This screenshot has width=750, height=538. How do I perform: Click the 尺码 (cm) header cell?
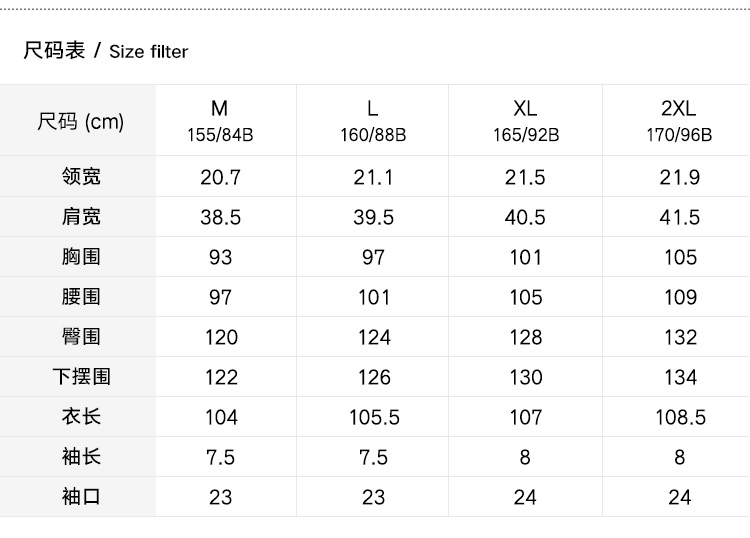click(80, 121)
